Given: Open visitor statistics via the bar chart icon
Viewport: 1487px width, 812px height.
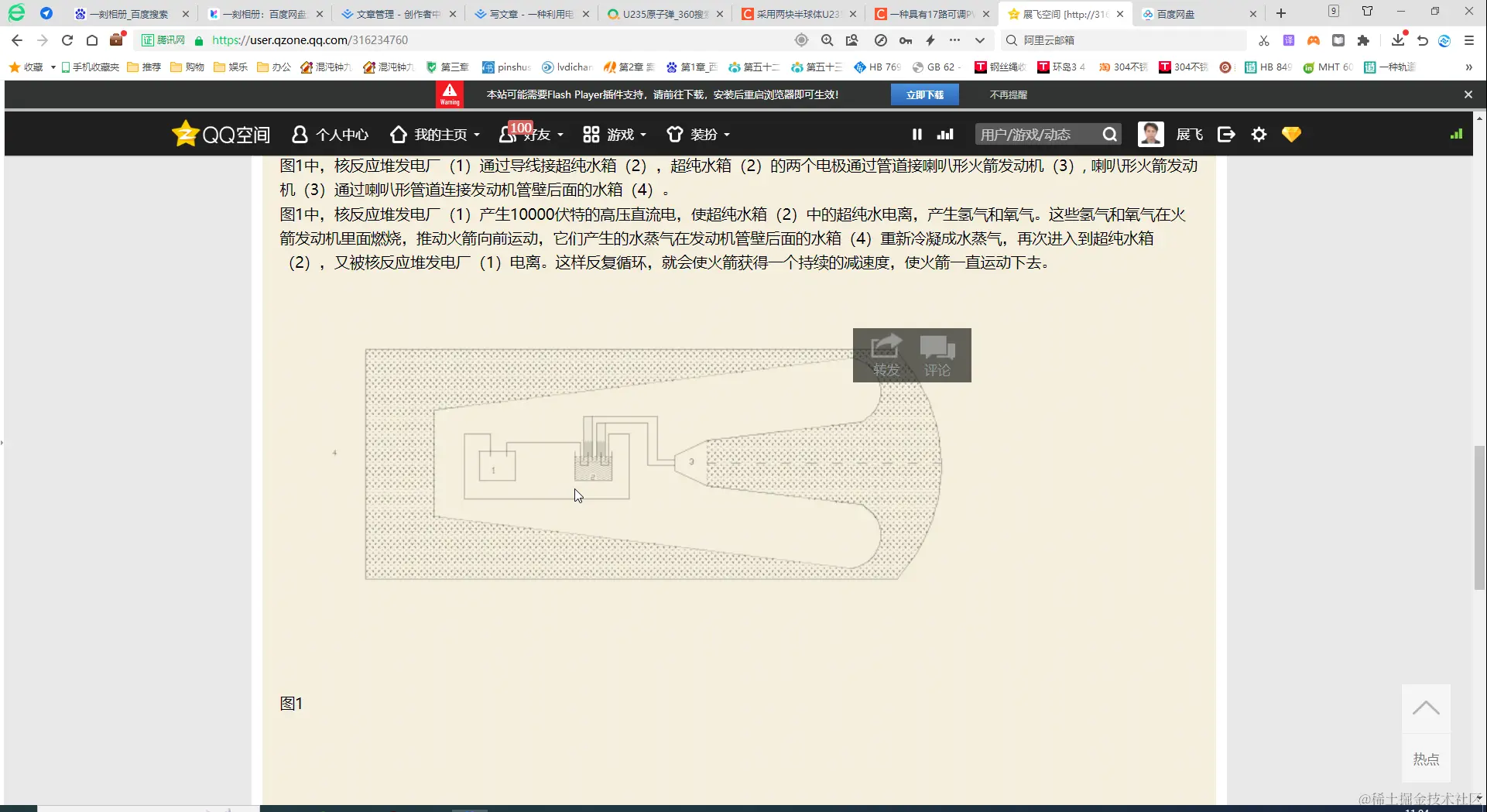Looking at the screenshot, I should 944,134.
